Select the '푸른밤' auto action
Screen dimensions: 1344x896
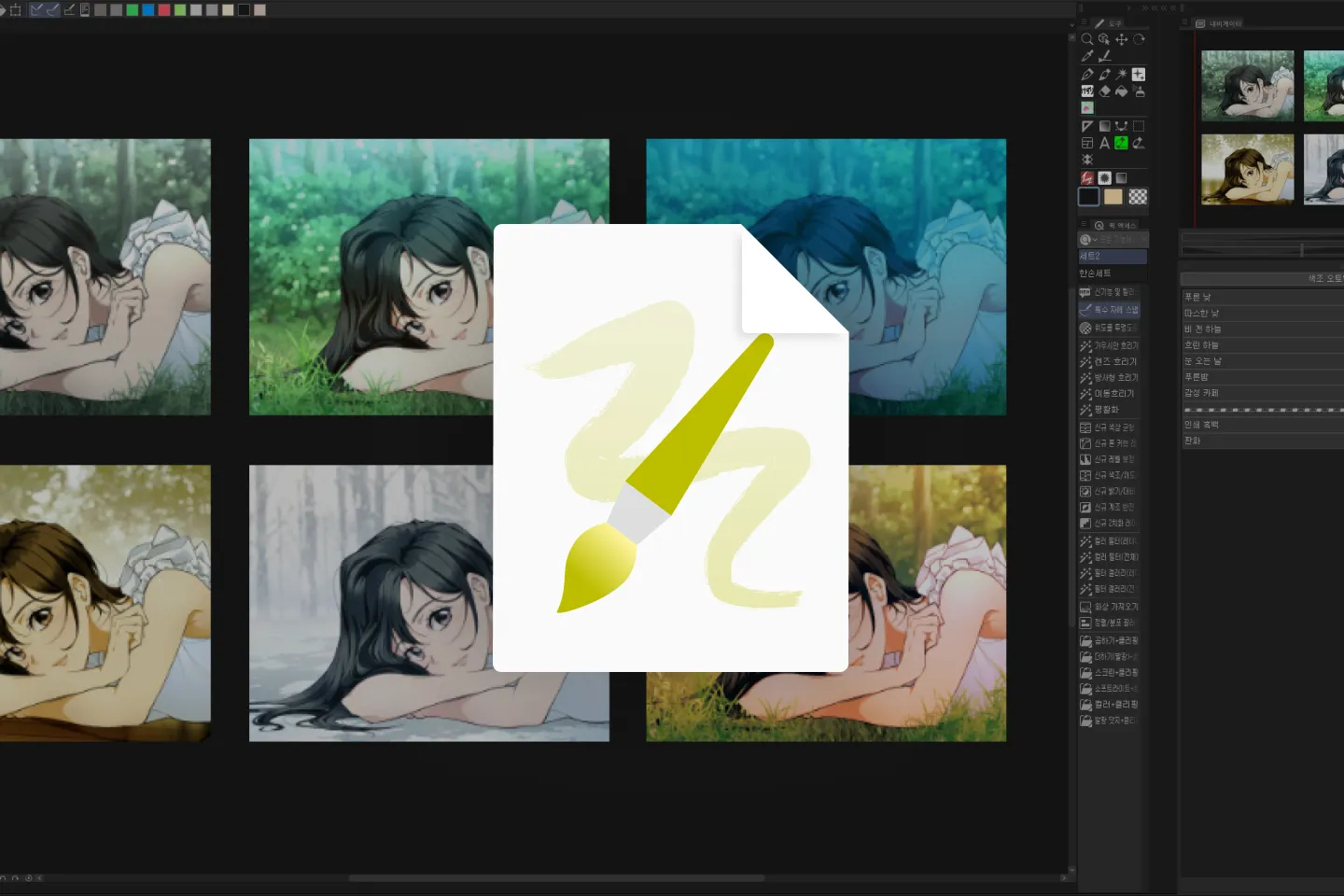click(1262, 376)
